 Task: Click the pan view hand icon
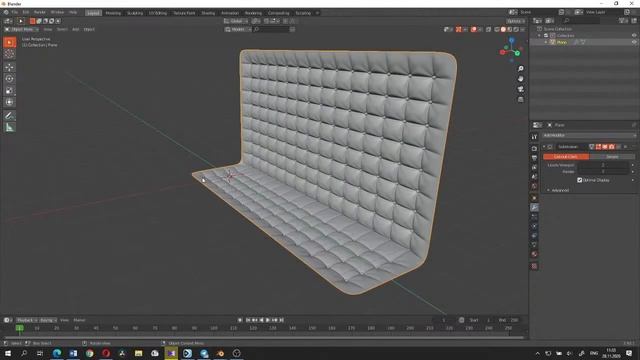pos(520,79)
